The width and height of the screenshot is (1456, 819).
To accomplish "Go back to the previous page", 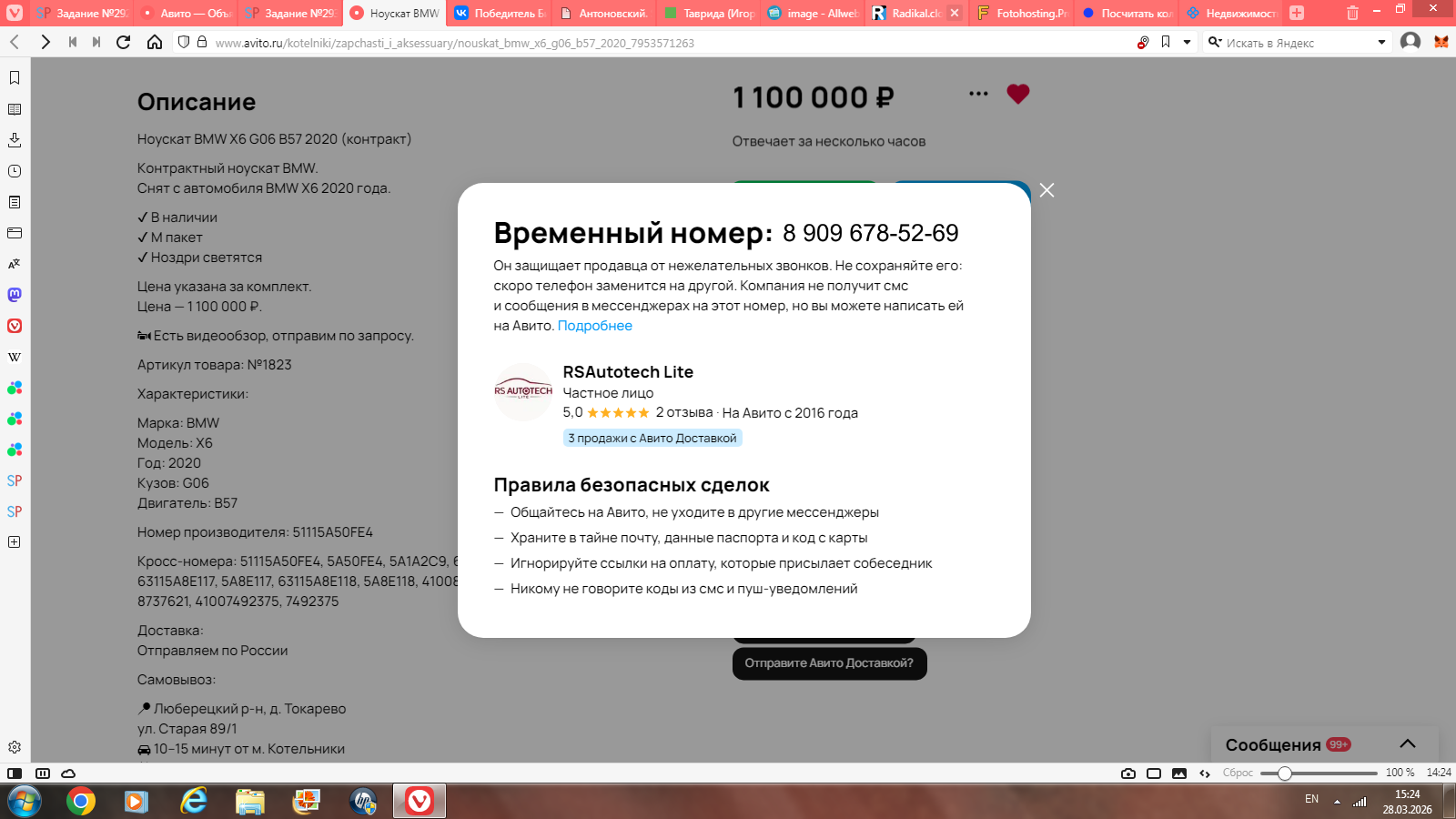I will click(15, 42).
